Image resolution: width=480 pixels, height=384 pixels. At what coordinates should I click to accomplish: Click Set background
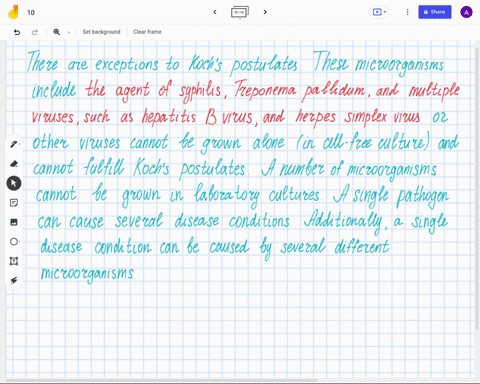101,32
